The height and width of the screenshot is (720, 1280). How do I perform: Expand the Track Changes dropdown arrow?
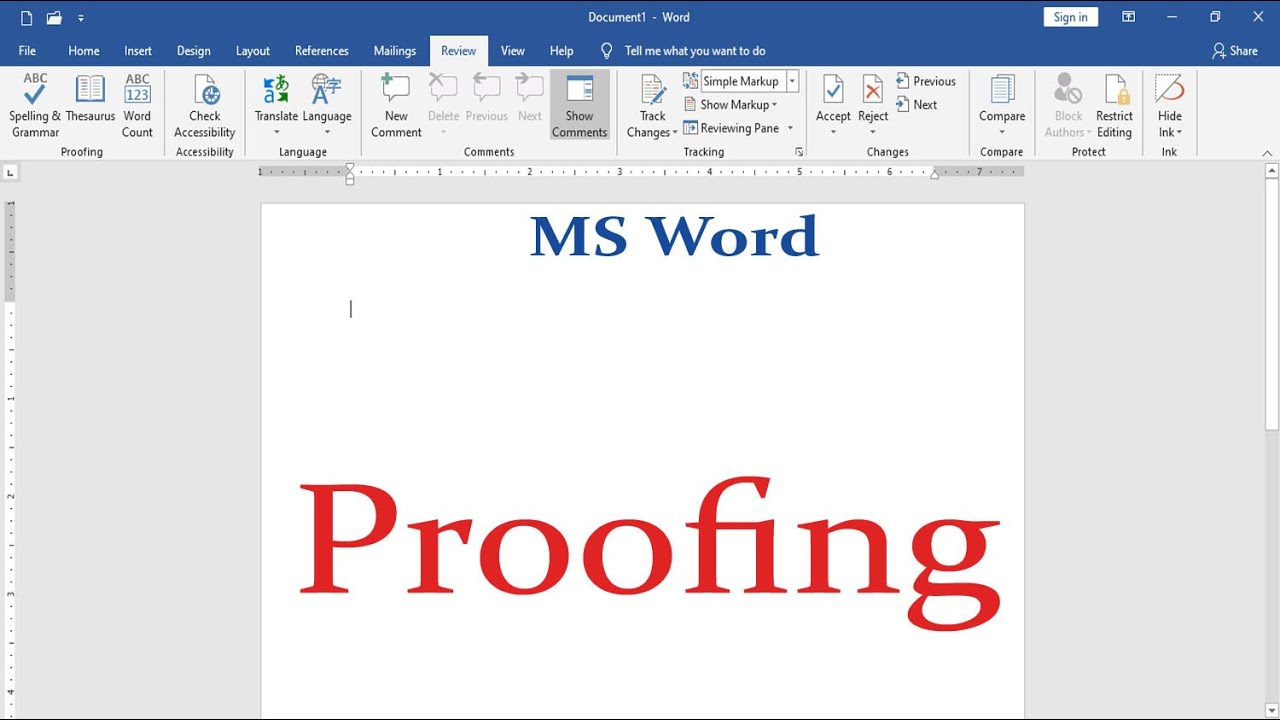[674, 132]
